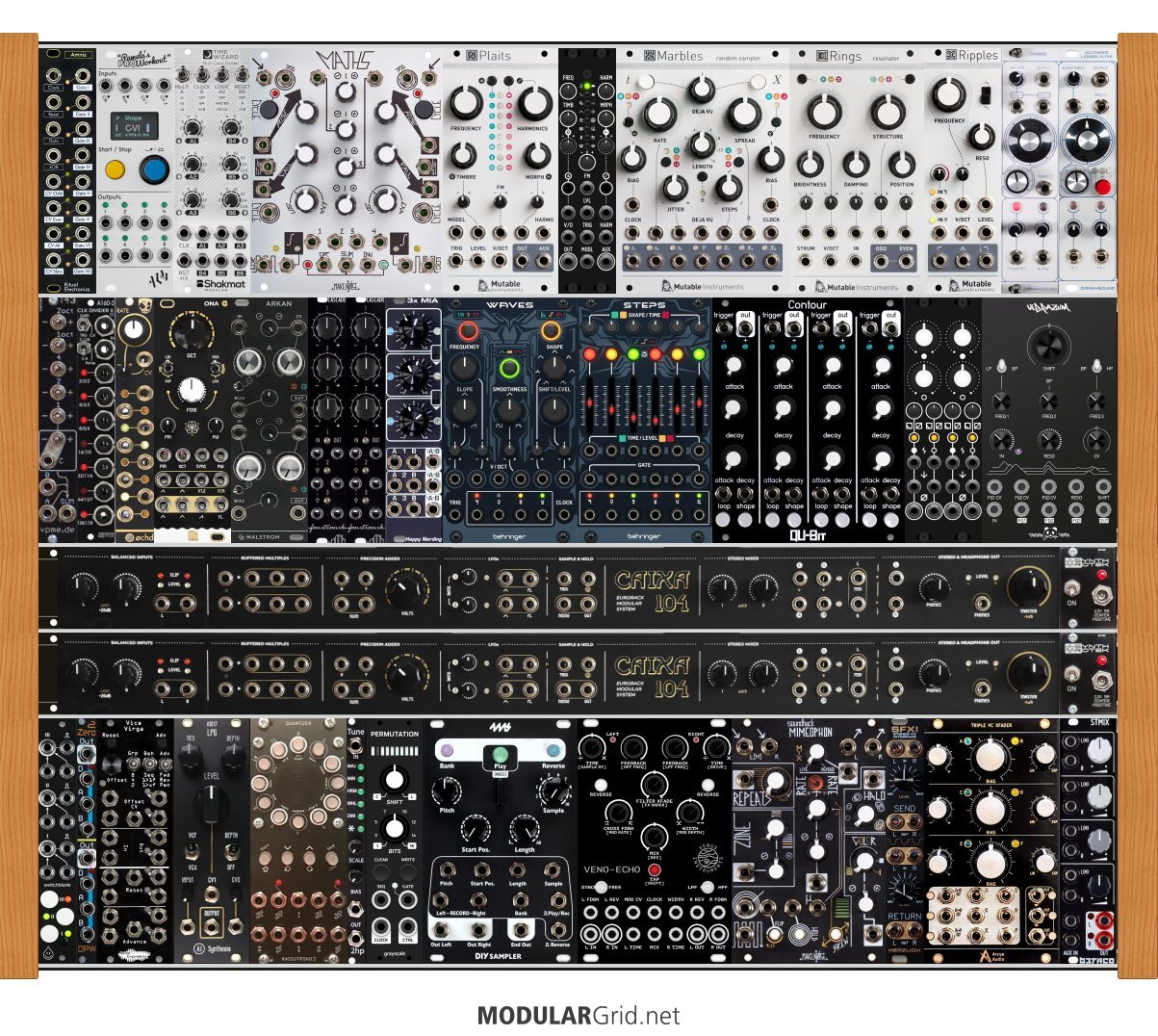
Task: Adjust the Permutation SHIFT knob
Action: tap(393, 780)
